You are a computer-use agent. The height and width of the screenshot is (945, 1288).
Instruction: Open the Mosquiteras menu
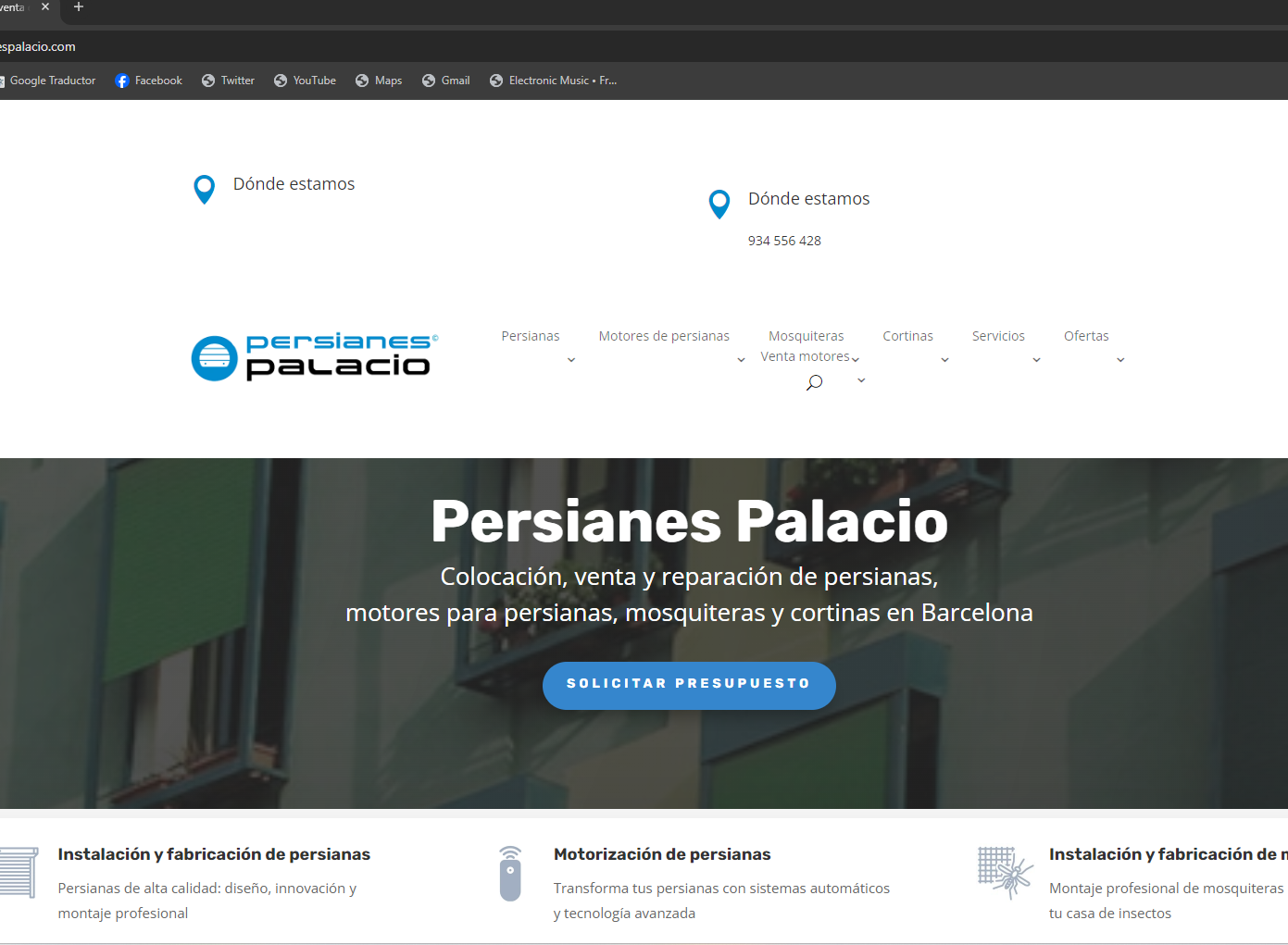coord(807,336)
